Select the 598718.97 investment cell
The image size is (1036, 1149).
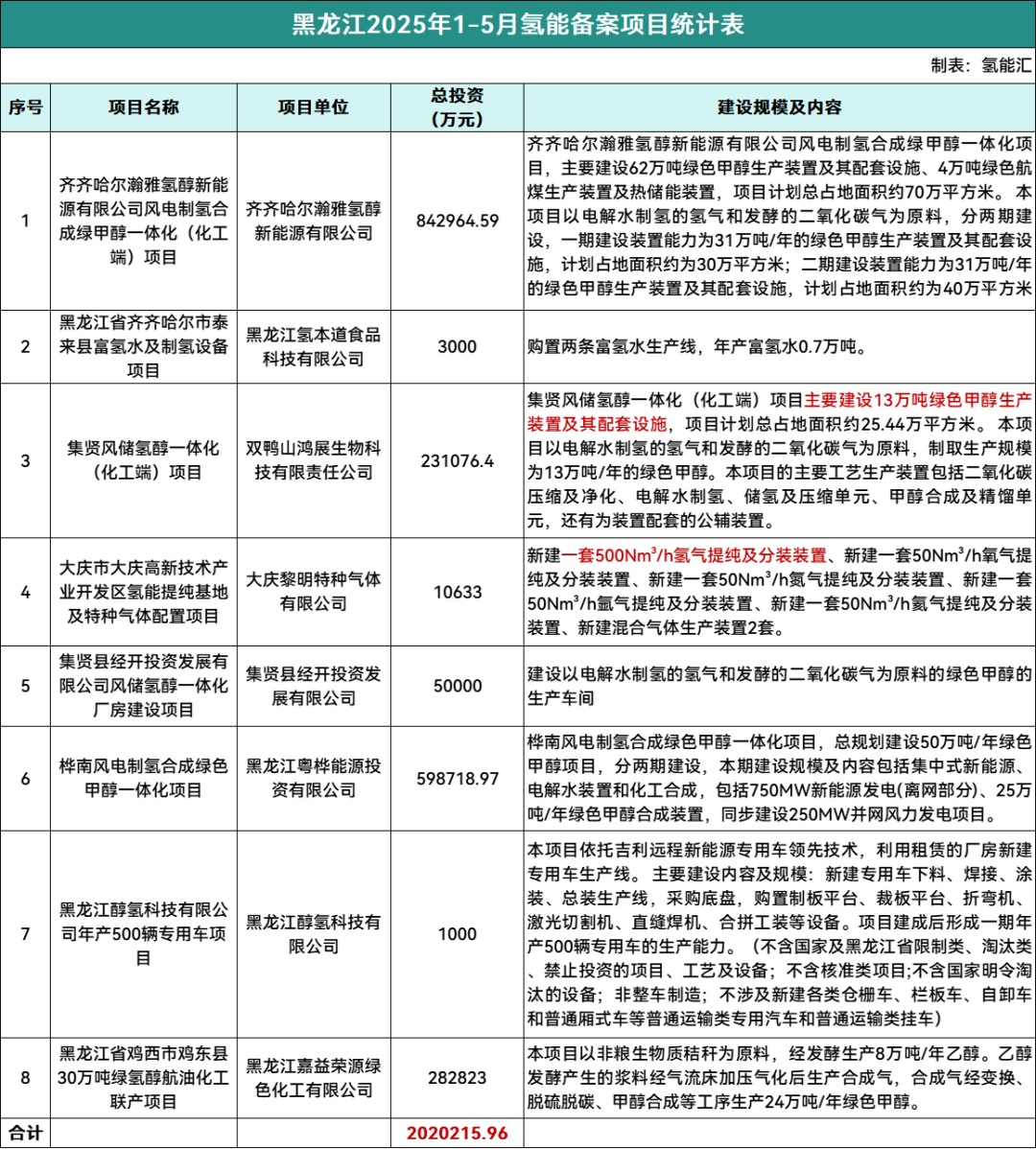458,778
